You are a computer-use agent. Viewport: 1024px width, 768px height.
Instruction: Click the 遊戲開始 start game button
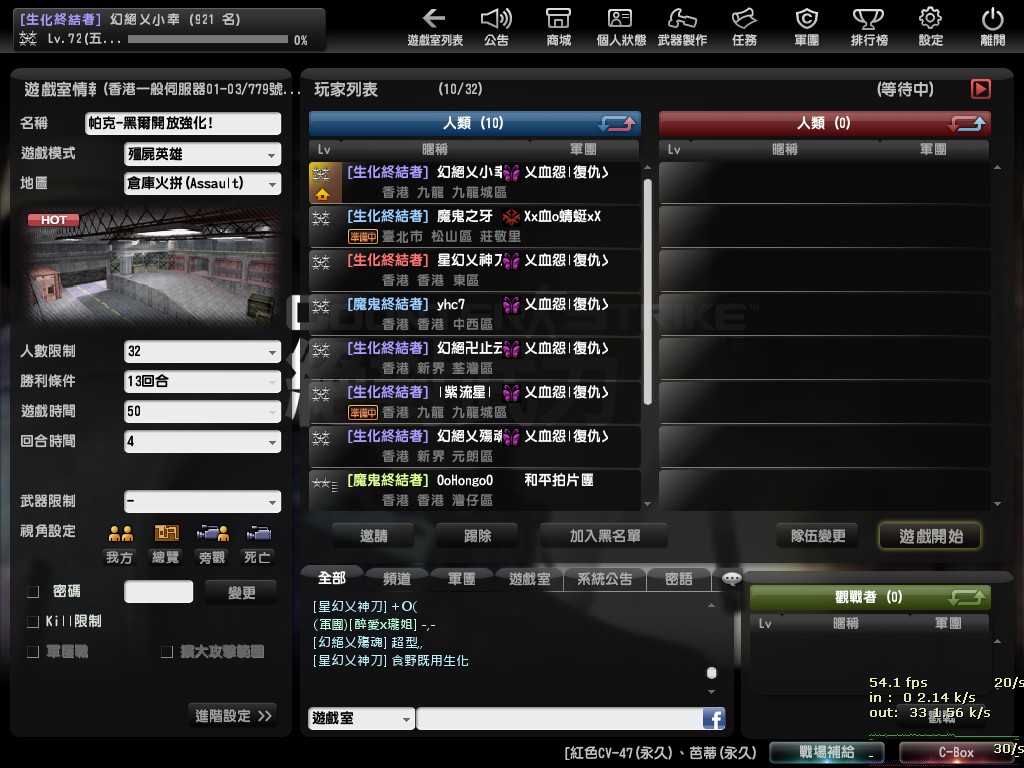(931, 536)
